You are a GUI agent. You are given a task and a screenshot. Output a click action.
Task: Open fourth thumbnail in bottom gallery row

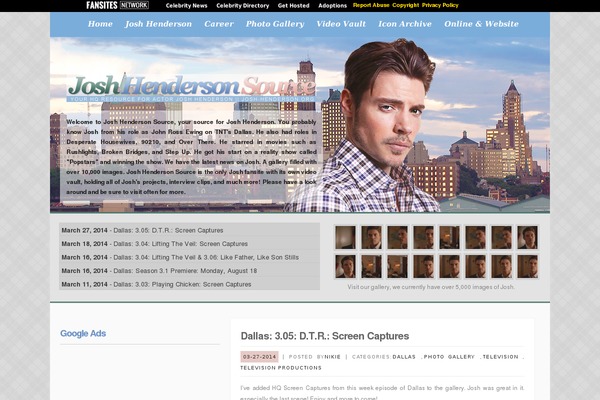[424, 266]
